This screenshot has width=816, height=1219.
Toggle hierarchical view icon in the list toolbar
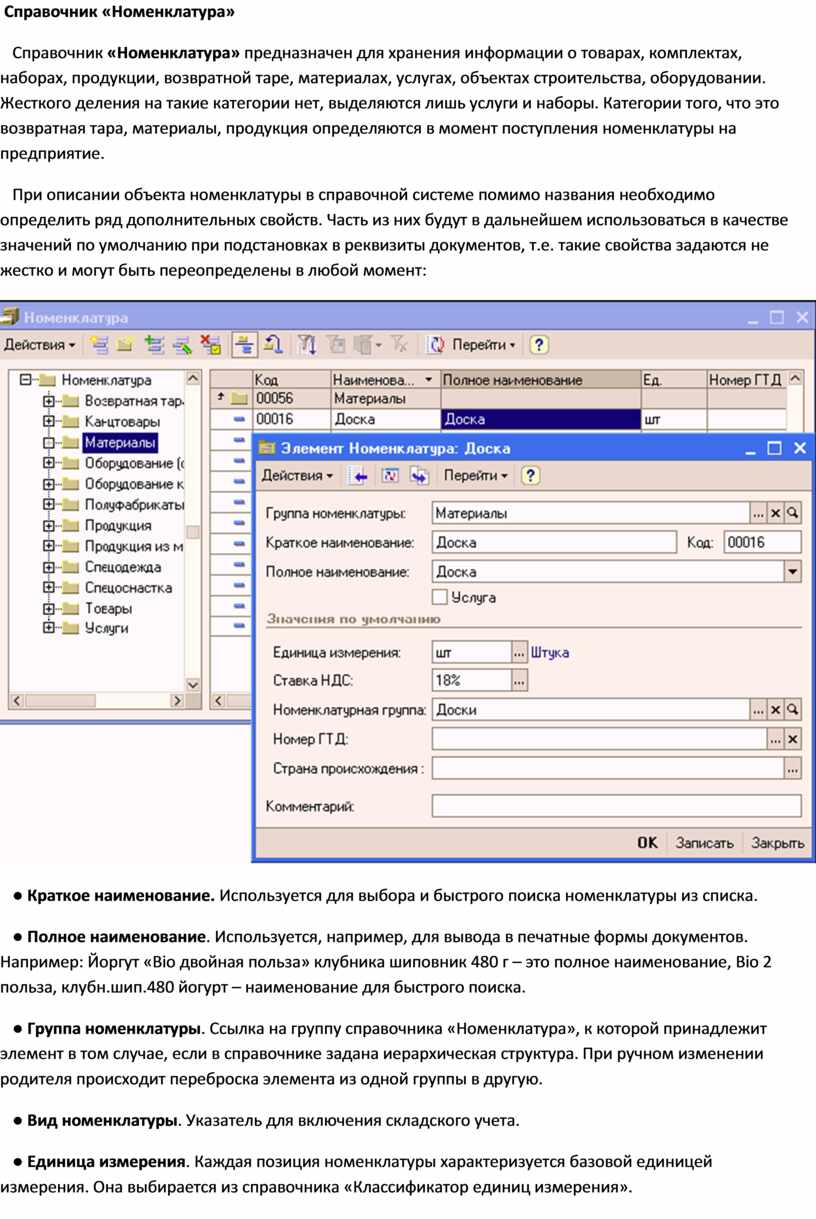[x=245, y=345]
